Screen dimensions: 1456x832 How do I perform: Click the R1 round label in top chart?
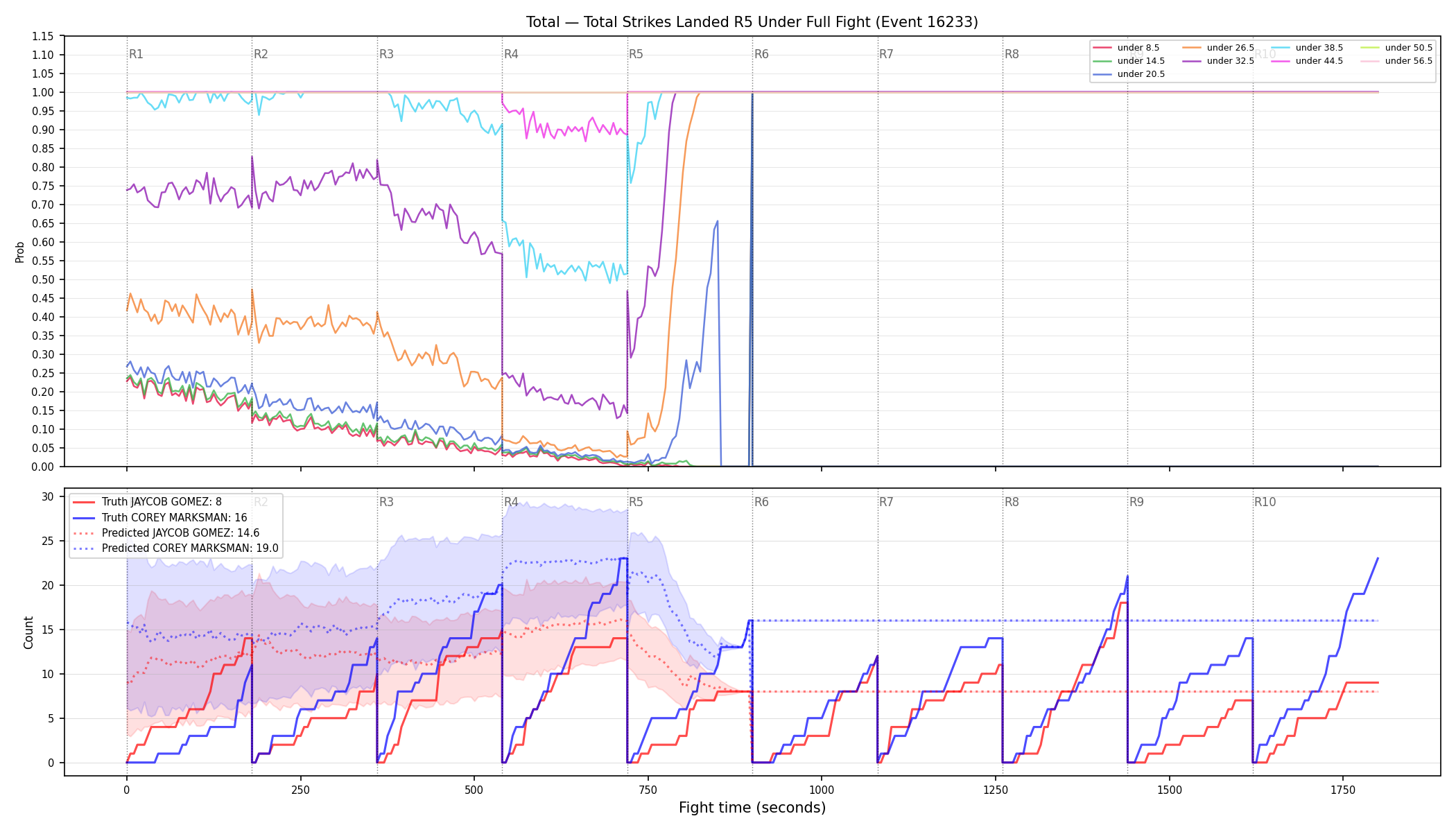point(136,54)
